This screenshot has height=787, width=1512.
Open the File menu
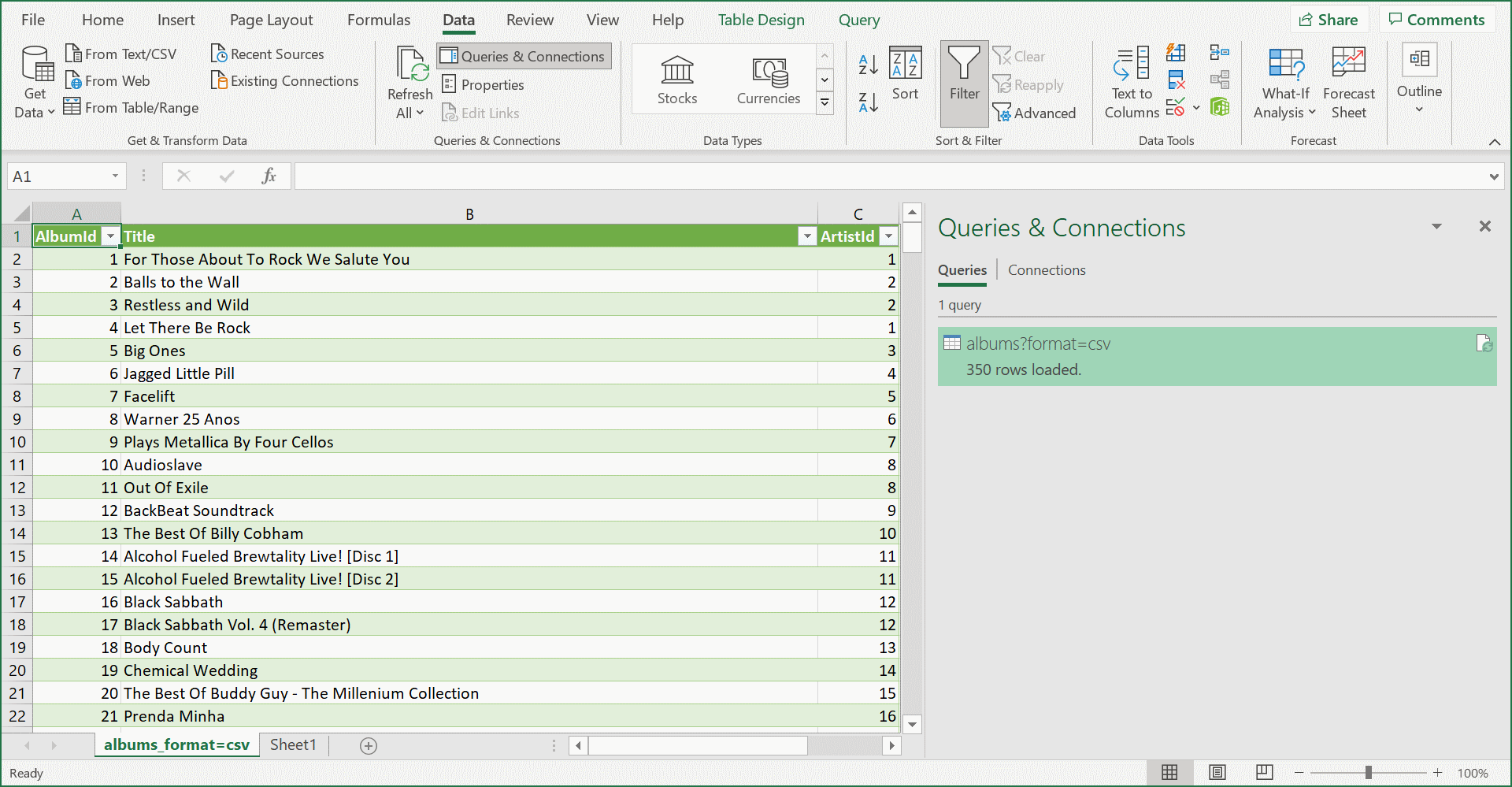33,20
